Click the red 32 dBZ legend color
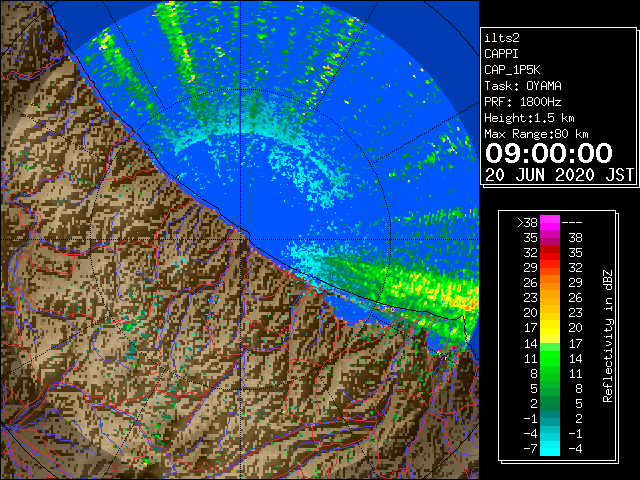The image size is (640, 480). [550, 253]
